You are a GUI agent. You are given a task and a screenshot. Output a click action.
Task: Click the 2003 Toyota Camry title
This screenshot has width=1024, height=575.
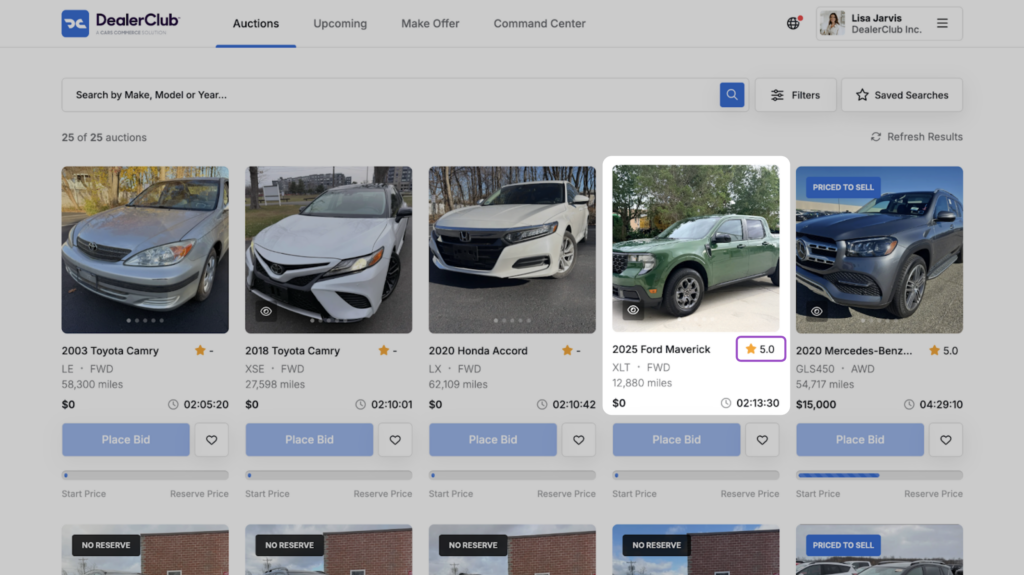110,351
